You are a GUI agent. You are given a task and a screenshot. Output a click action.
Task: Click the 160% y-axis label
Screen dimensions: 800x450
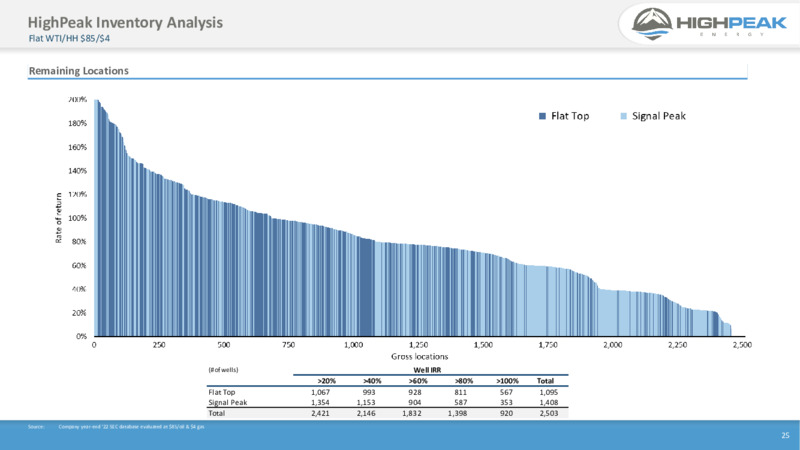point(78,147)
